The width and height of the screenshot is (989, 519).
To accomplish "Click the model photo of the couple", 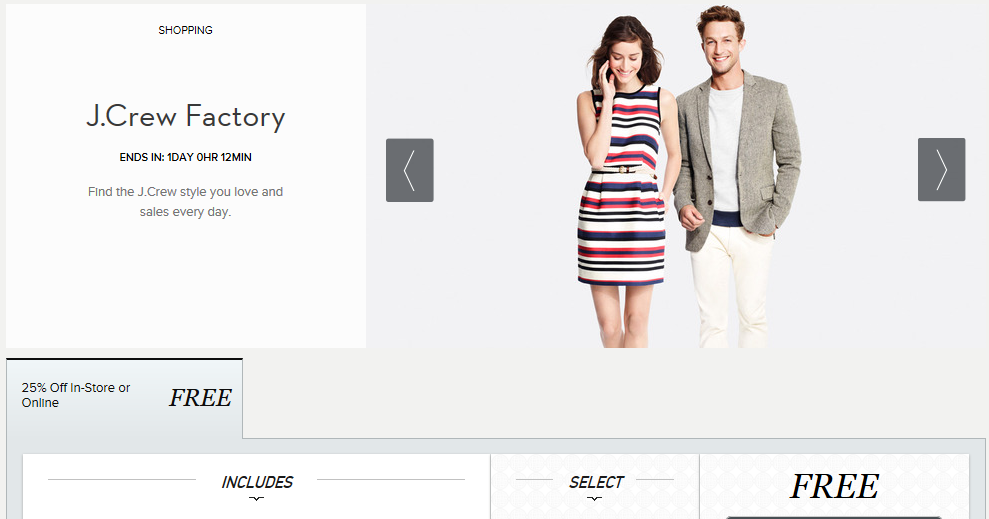I will 688,177.
